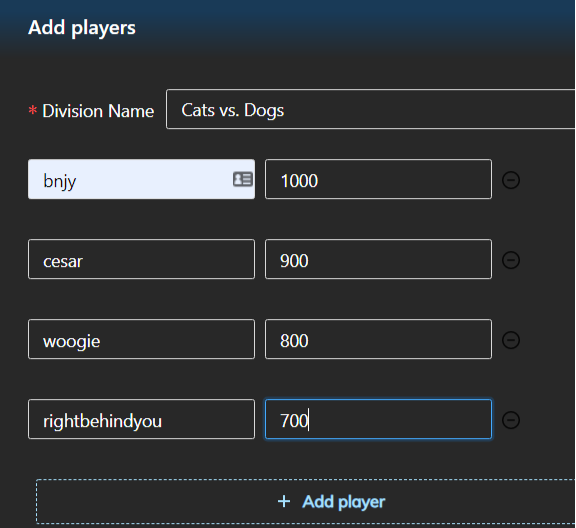576x528 pixels.
Task: Click the bnjy player name field
Action: coord(141,179)
